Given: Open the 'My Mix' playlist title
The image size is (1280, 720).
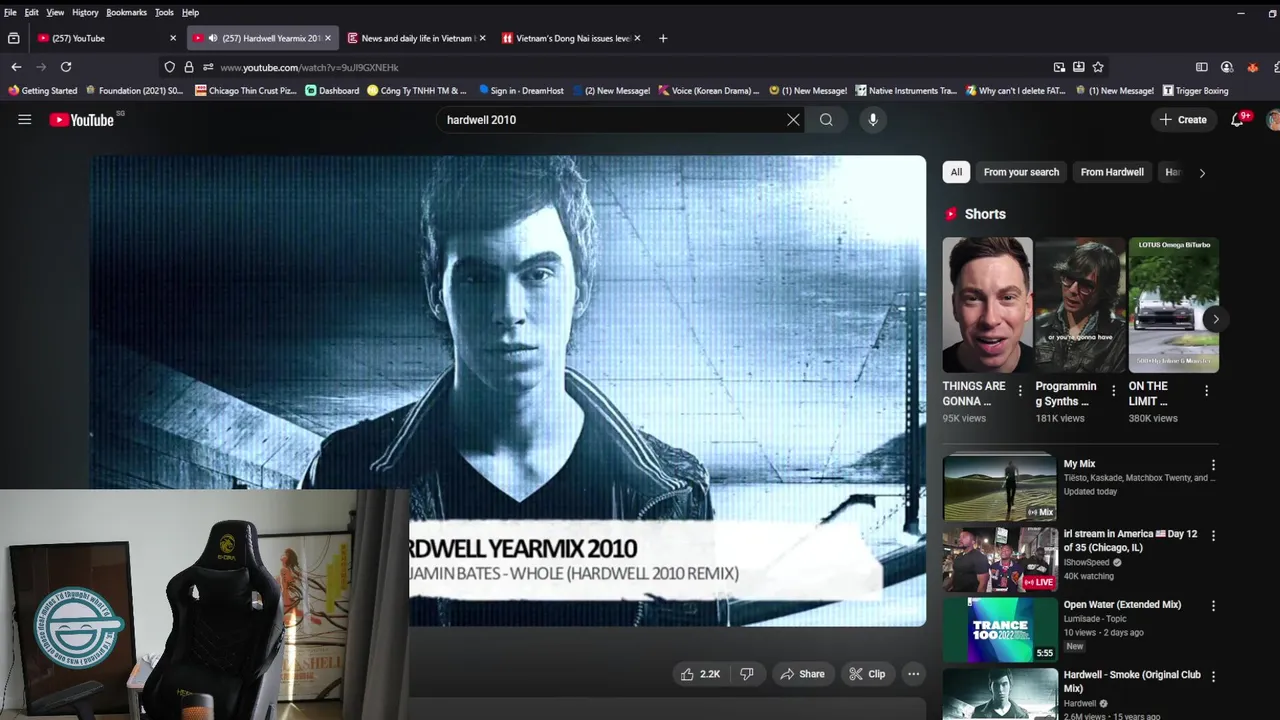Looking at the screenshot, I should point(1079,464).
